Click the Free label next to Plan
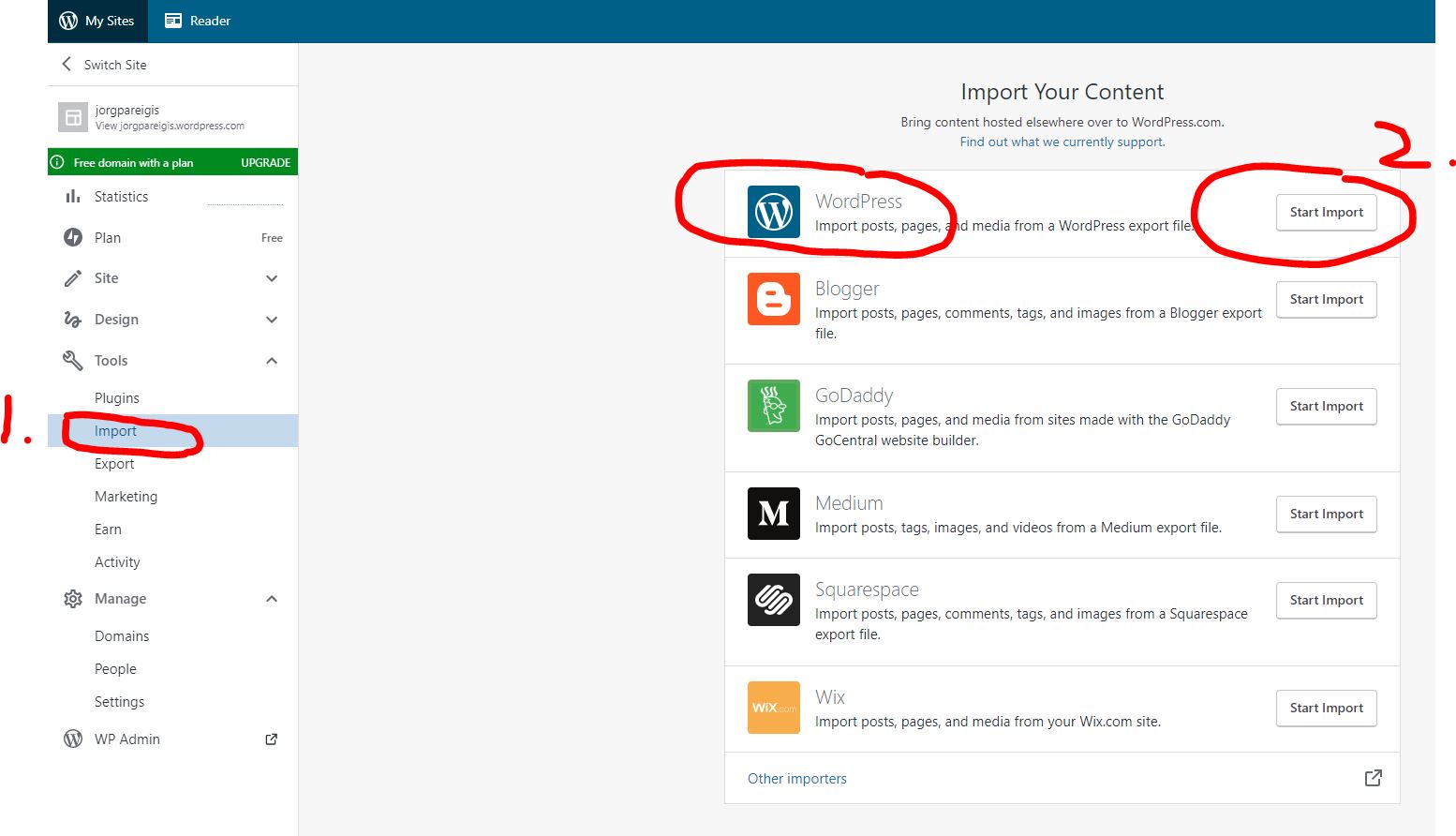Screen dimensions: 1456x836 (272, 238)
